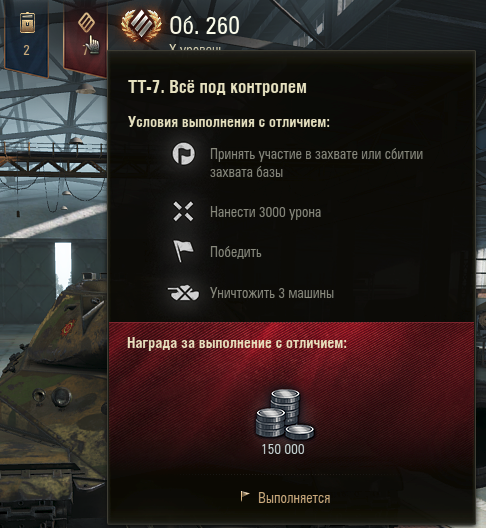This screenshot has width=486, height=528.
Task: Click the base capture flag circle icon
Action: 184,153
